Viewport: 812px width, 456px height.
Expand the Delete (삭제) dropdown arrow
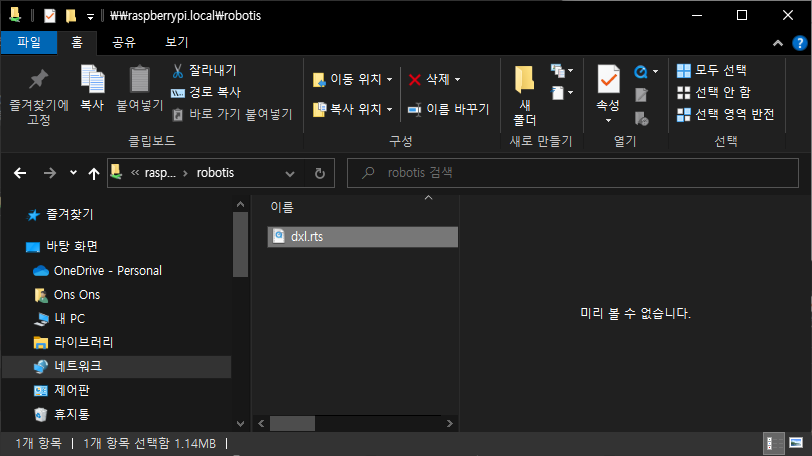click(458, 79)
